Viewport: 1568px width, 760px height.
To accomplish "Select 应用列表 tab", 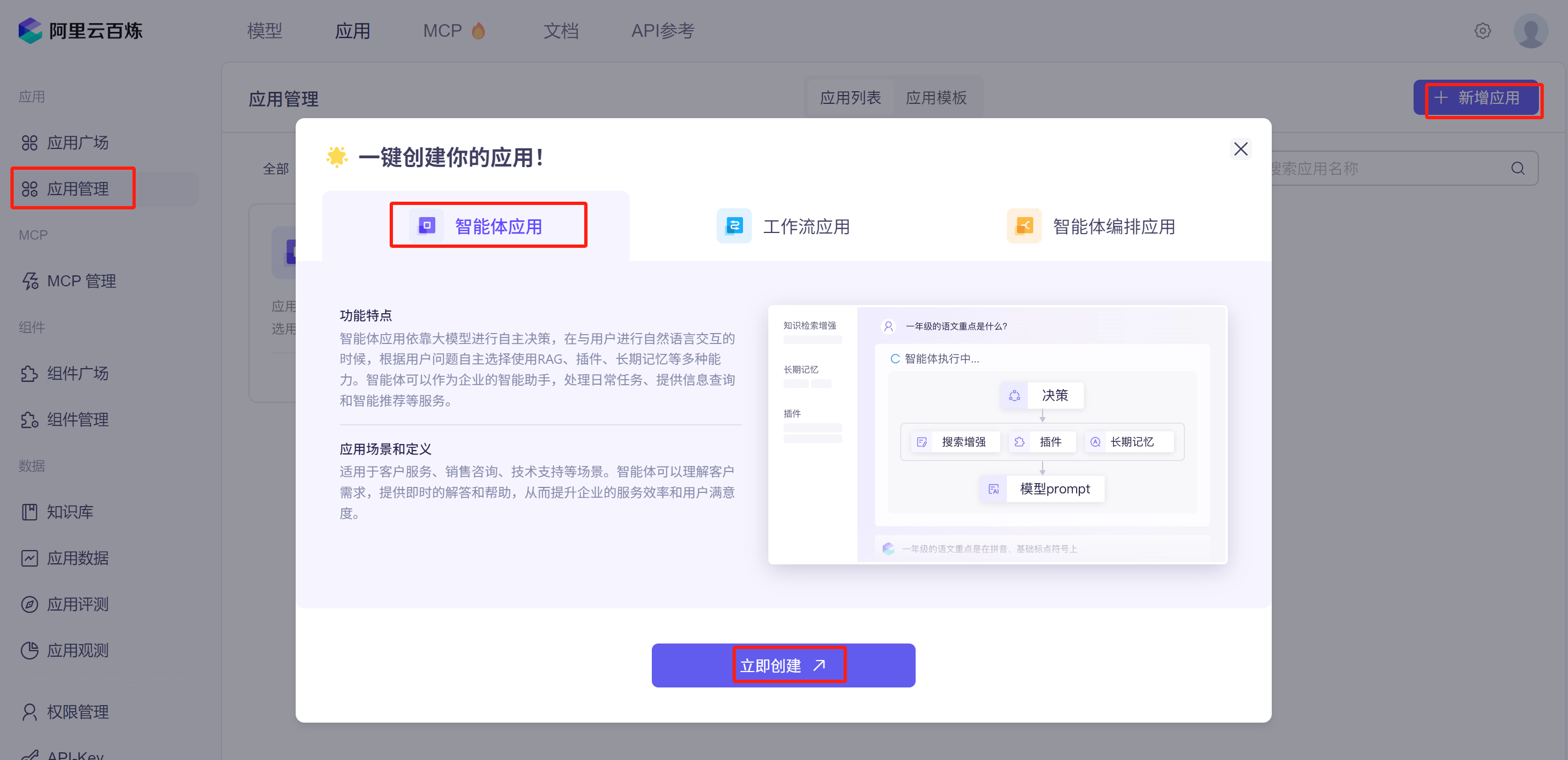I will click(x=850, y=98).
